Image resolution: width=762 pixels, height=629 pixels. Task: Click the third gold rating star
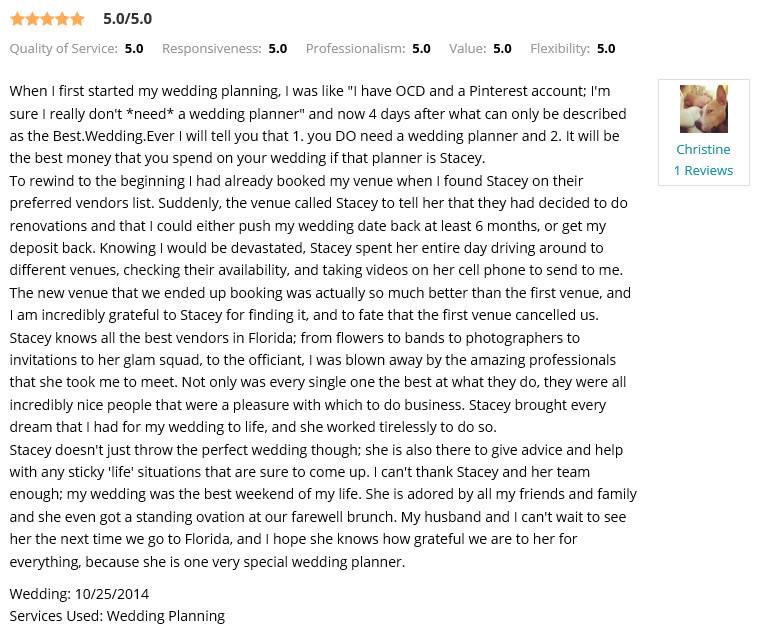tap(47, 19)
